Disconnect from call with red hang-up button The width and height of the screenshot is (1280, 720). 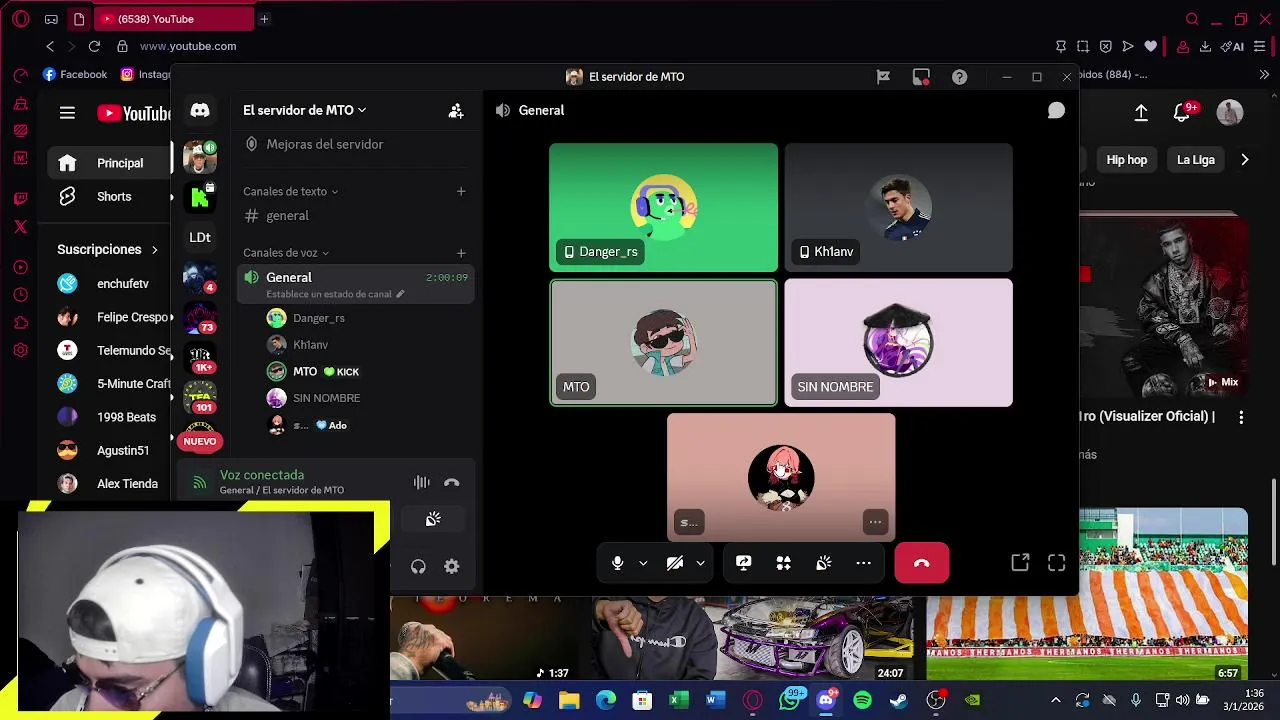921,563
